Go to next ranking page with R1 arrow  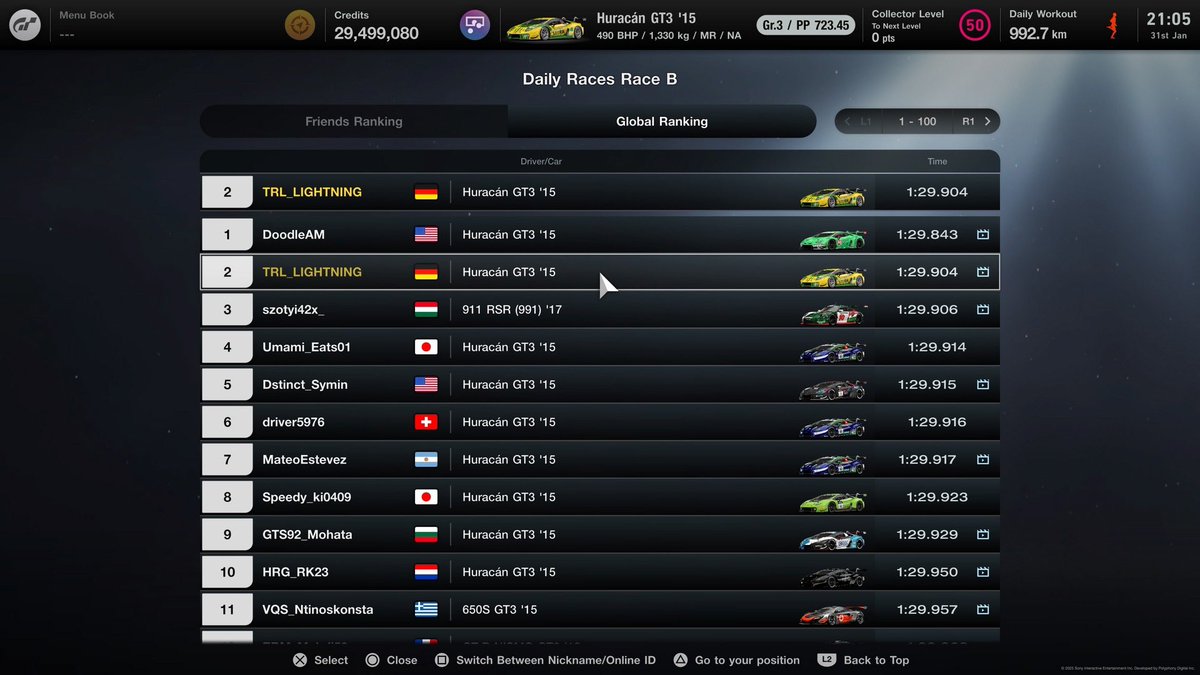977,121
